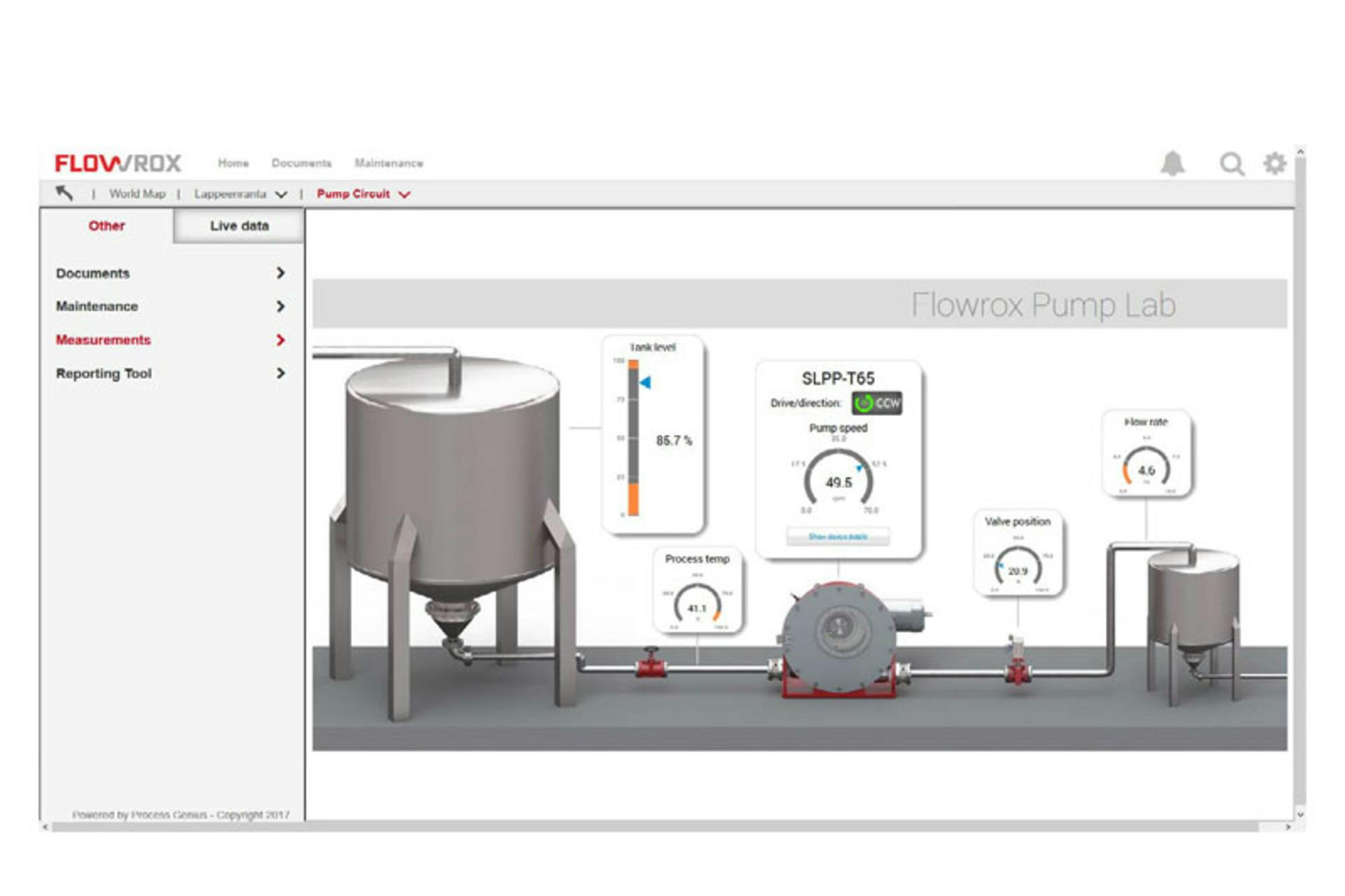Expand the Documents sidebar item
This screenshot has width=1345, height=896.
(x=171, y=273)
